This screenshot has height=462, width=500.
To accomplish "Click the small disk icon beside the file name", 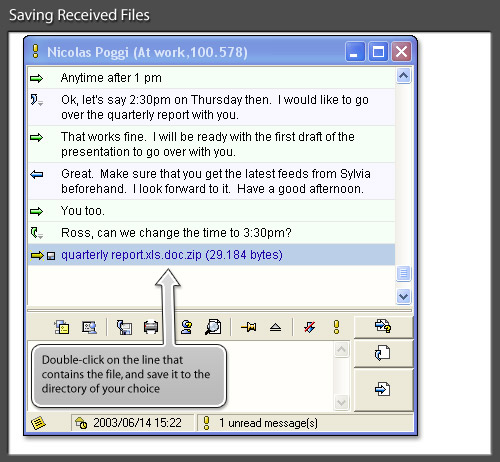I will [51, 256].
